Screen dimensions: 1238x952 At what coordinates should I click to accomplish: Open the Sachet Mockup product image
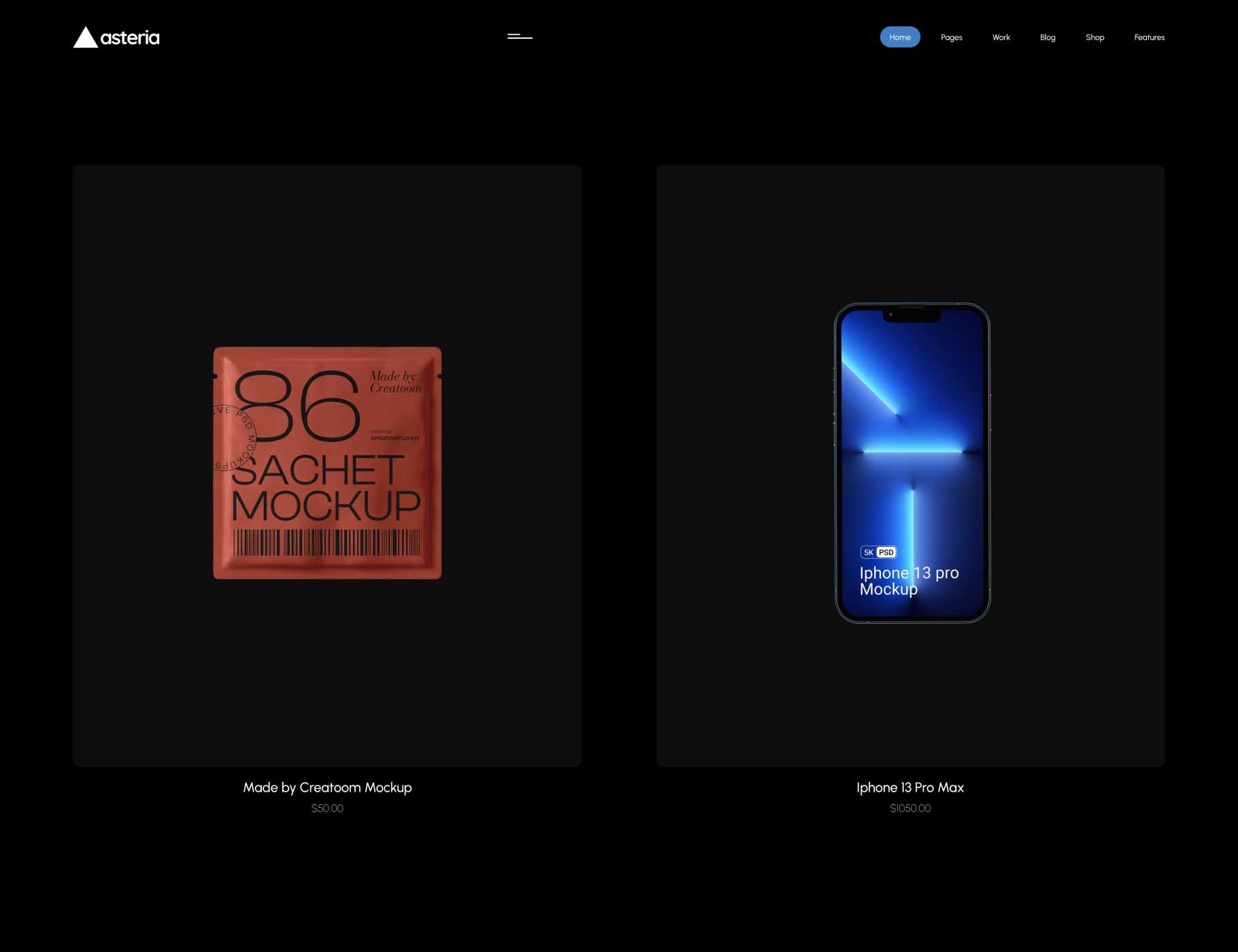pyautogui.click(x=327, y=465)
